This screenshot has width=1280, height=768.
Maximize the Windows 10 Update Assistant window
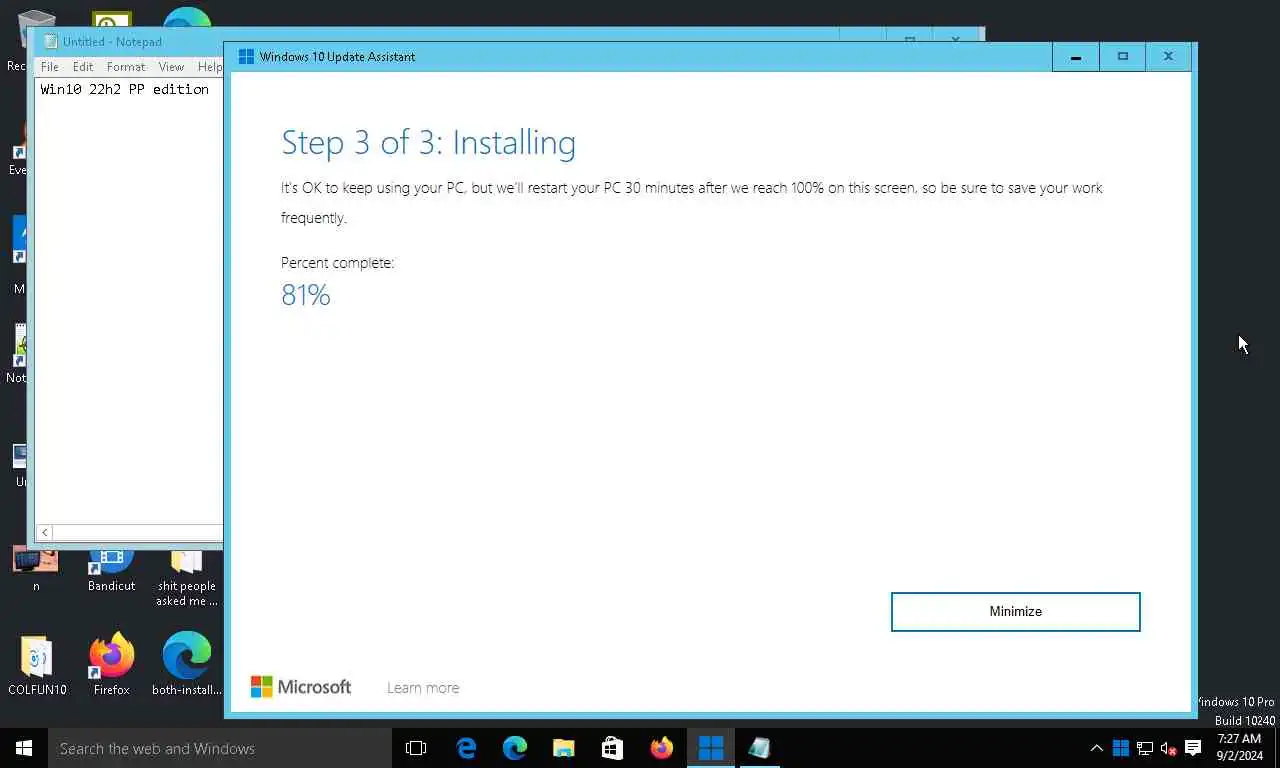click(1122, 57)
